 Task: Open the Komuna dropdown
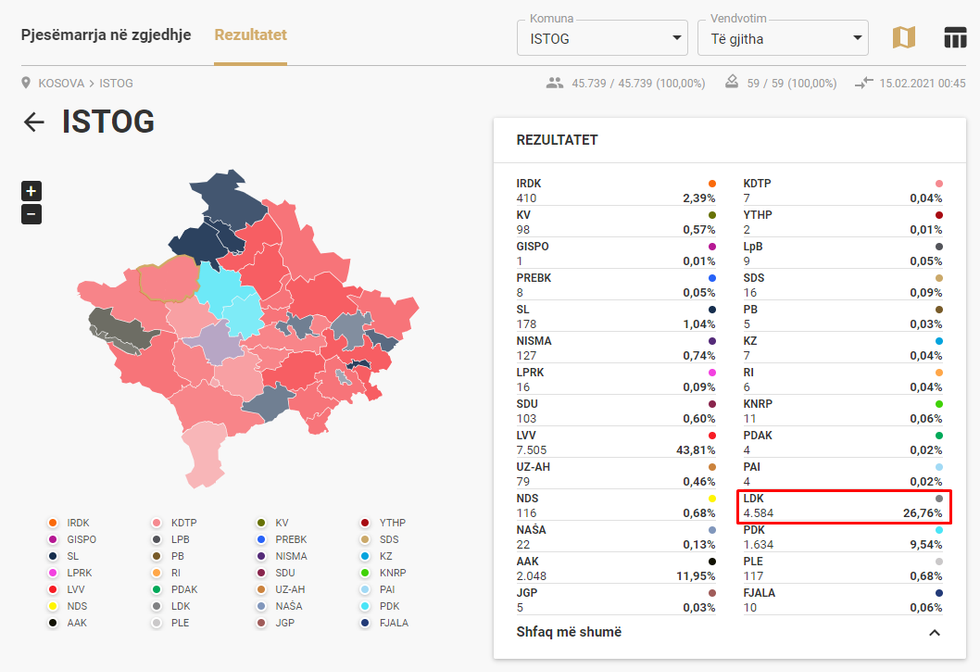(x=601, y=40)
